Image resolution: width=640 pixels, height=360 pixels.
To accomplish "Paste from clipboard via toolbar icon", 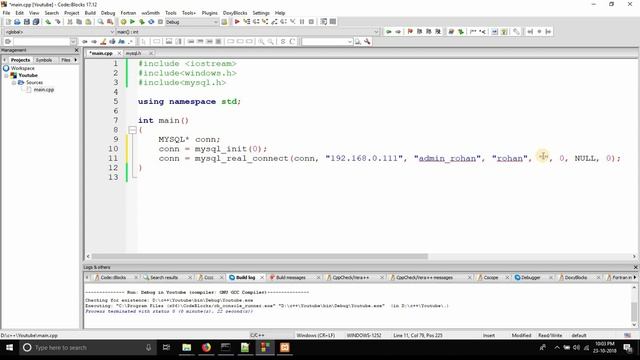I will point(88,22).
